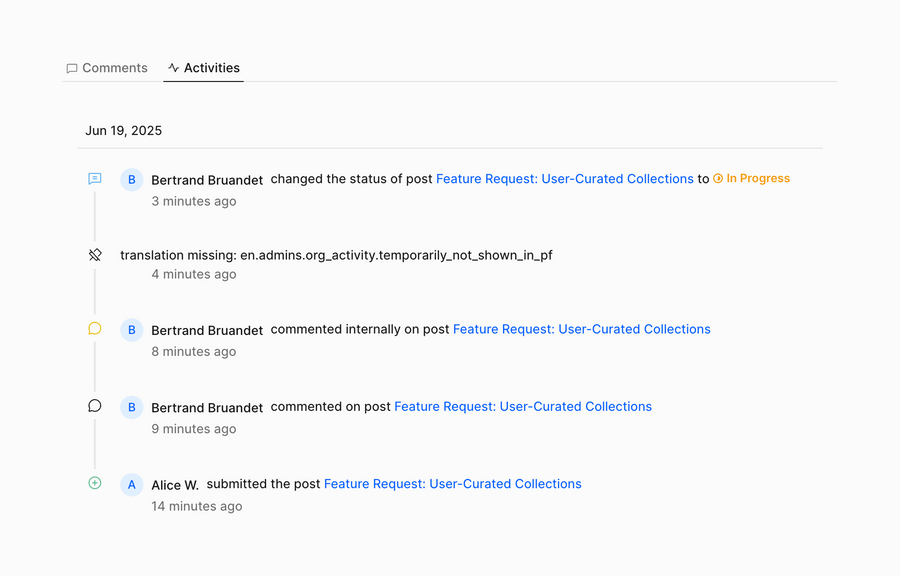Click the orange In Progress status badge
This screenshot has width=900, height=576.
[751, 179]
